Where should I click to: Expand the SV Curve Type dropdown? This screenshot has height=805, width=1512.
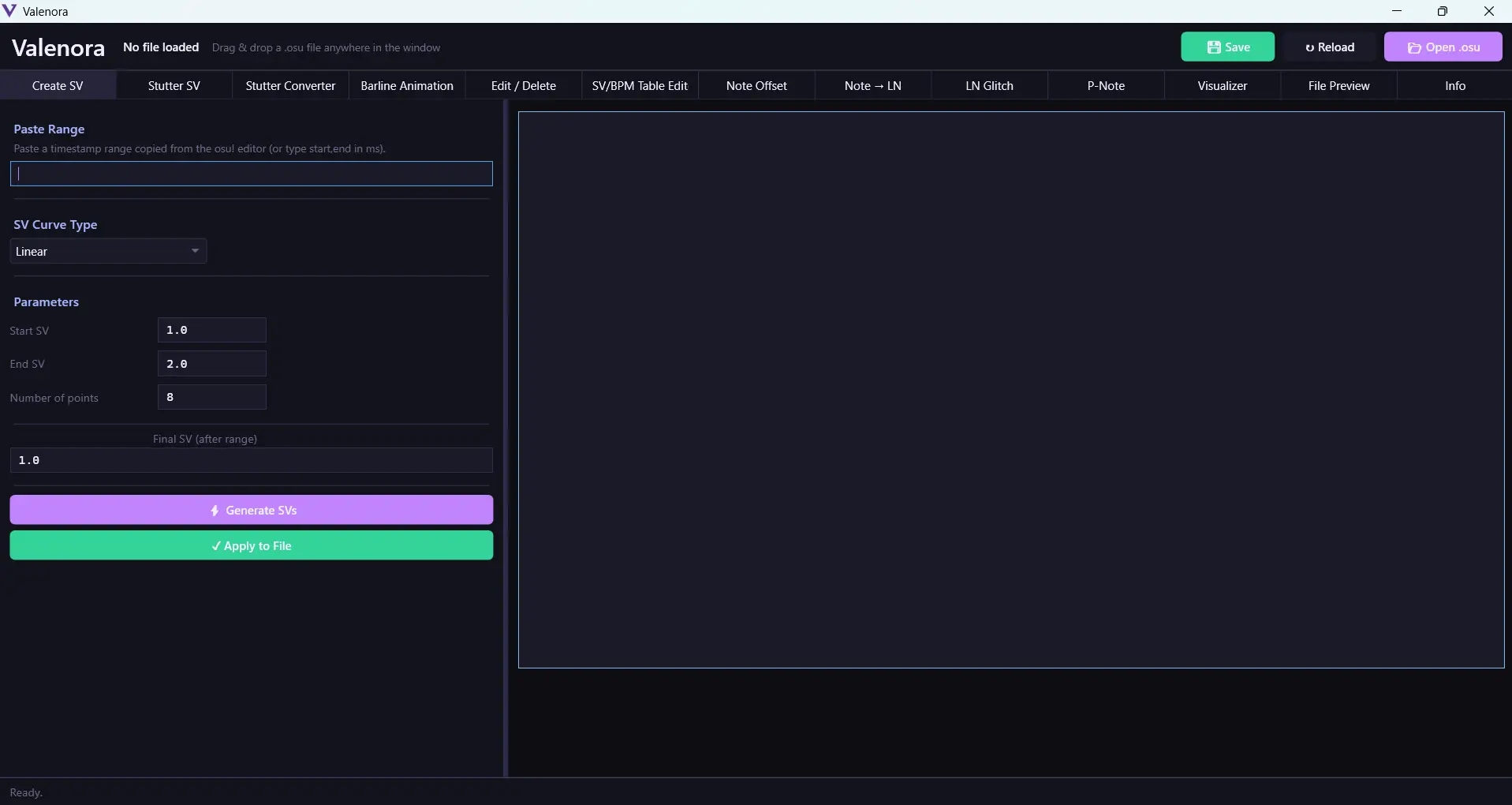(109, 251)
